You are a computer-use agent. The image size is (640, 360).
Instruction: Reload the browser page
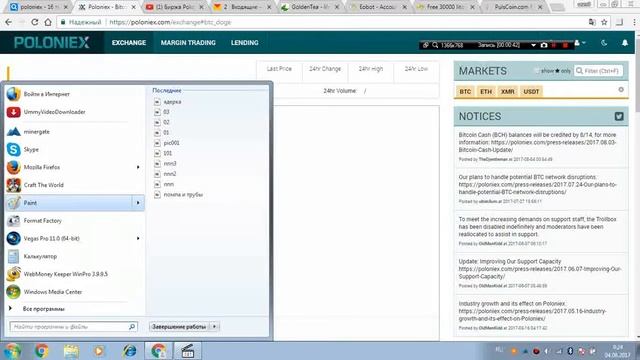pos(35,22)
